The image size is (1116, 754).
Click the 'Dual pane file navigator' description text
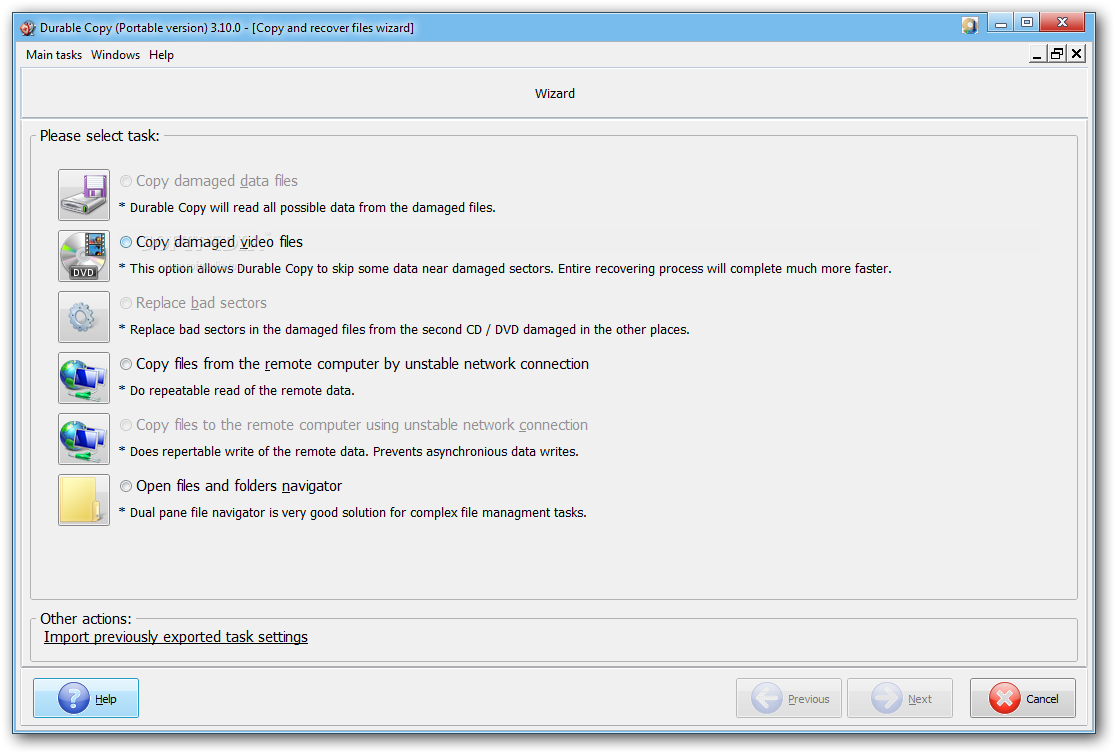(x=352, y=513)
